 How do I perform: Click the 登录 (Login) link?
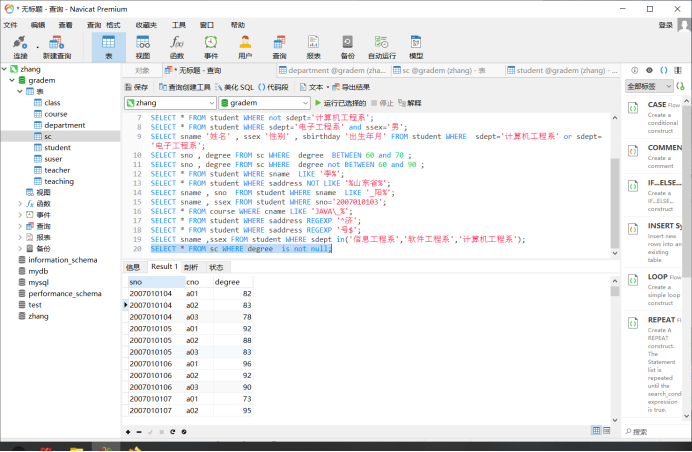tap(666, 25)
